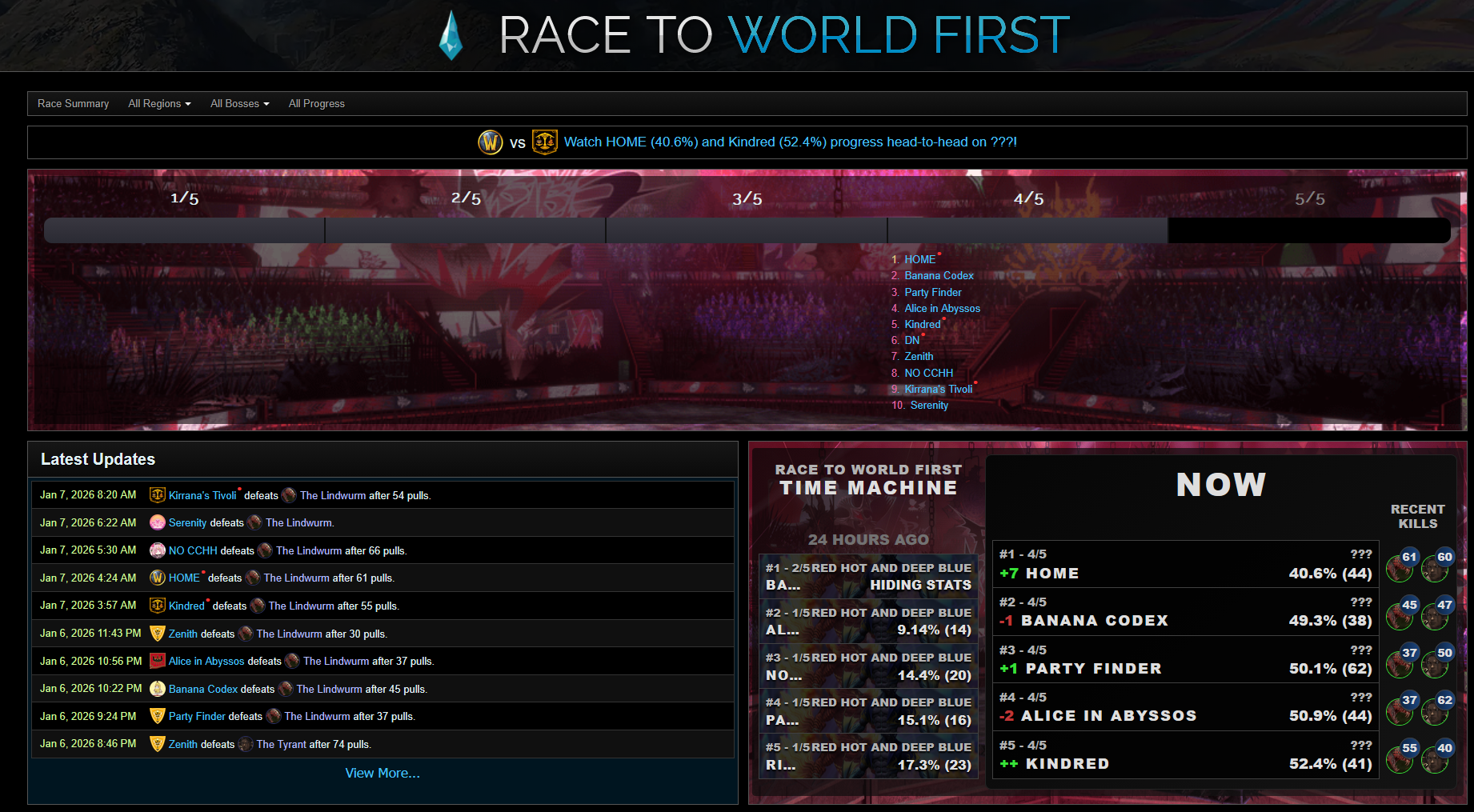Go to the Race Summary menu item
Viewport: 1474px width, 812px height.
coord(73,104)
